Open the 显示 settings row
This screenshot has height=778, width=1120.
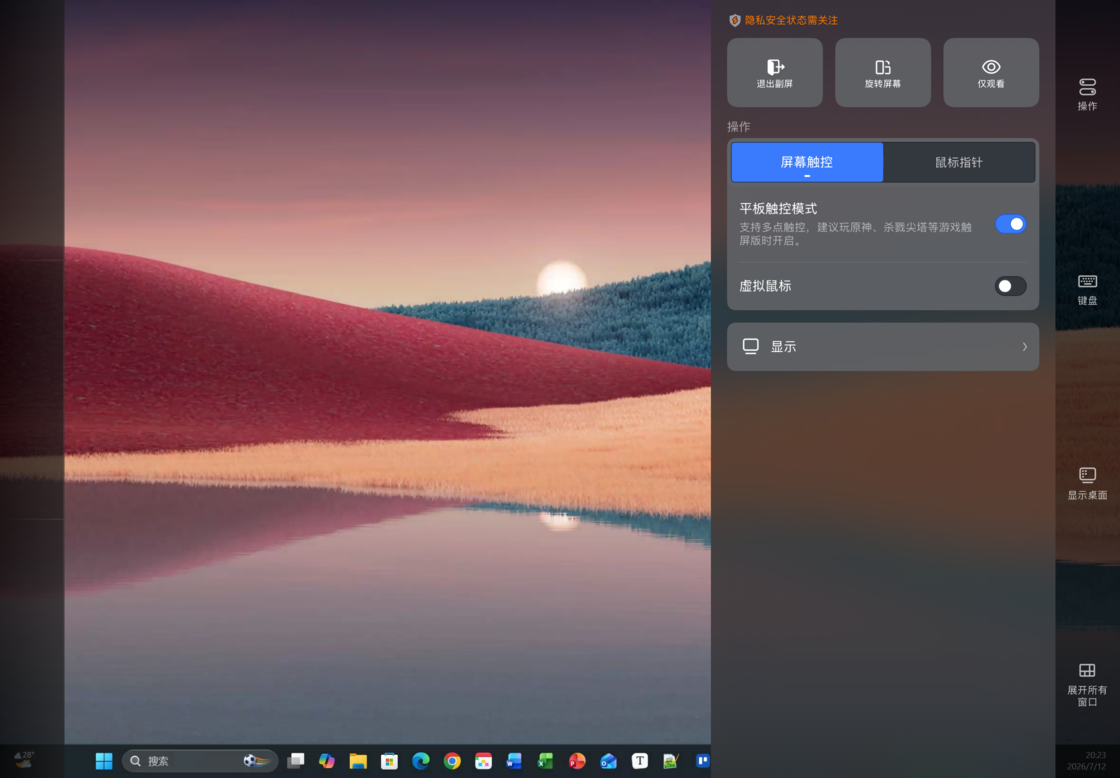[883, 346]
